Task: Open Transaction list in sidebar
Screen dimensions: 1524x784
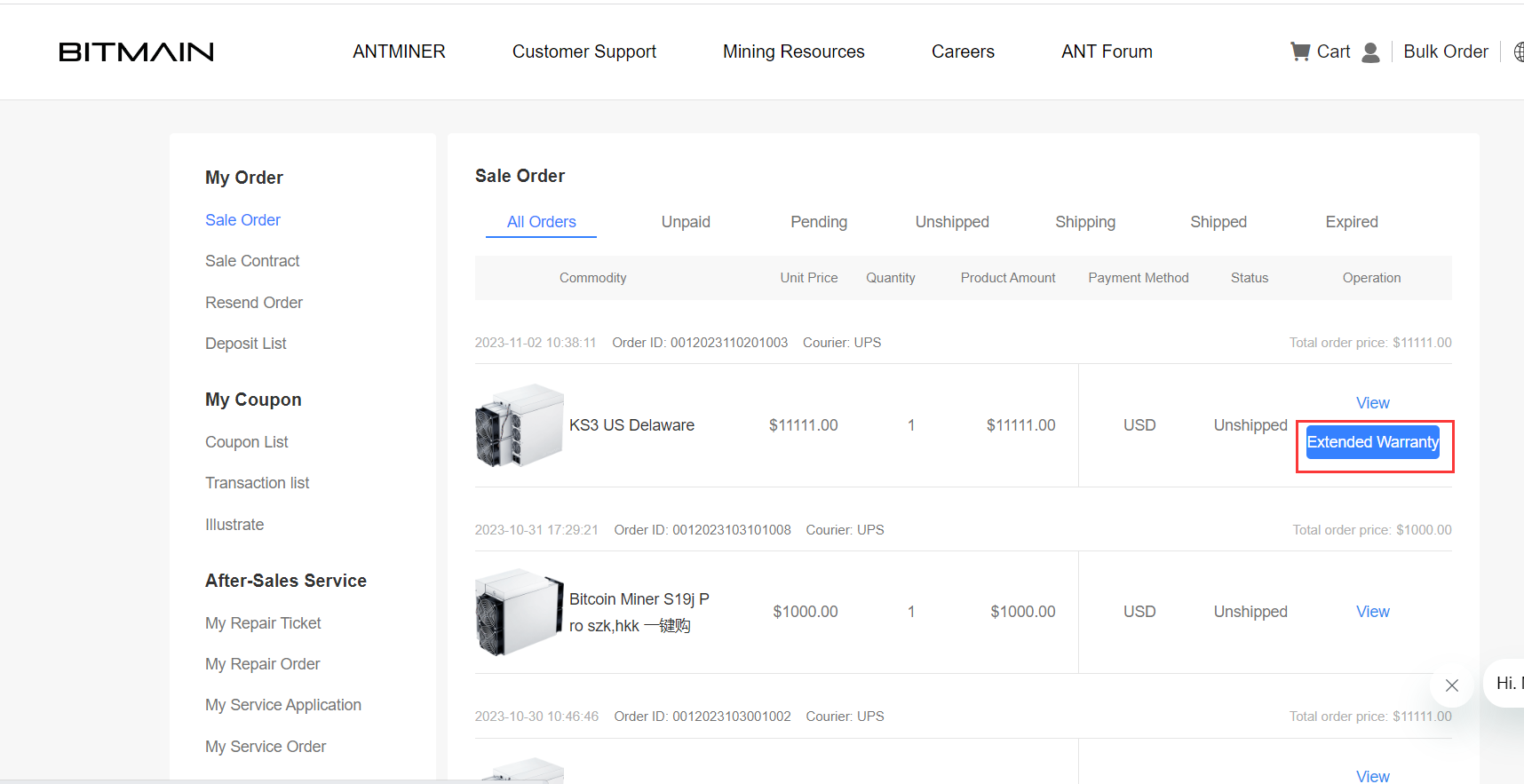Action: 258,483
